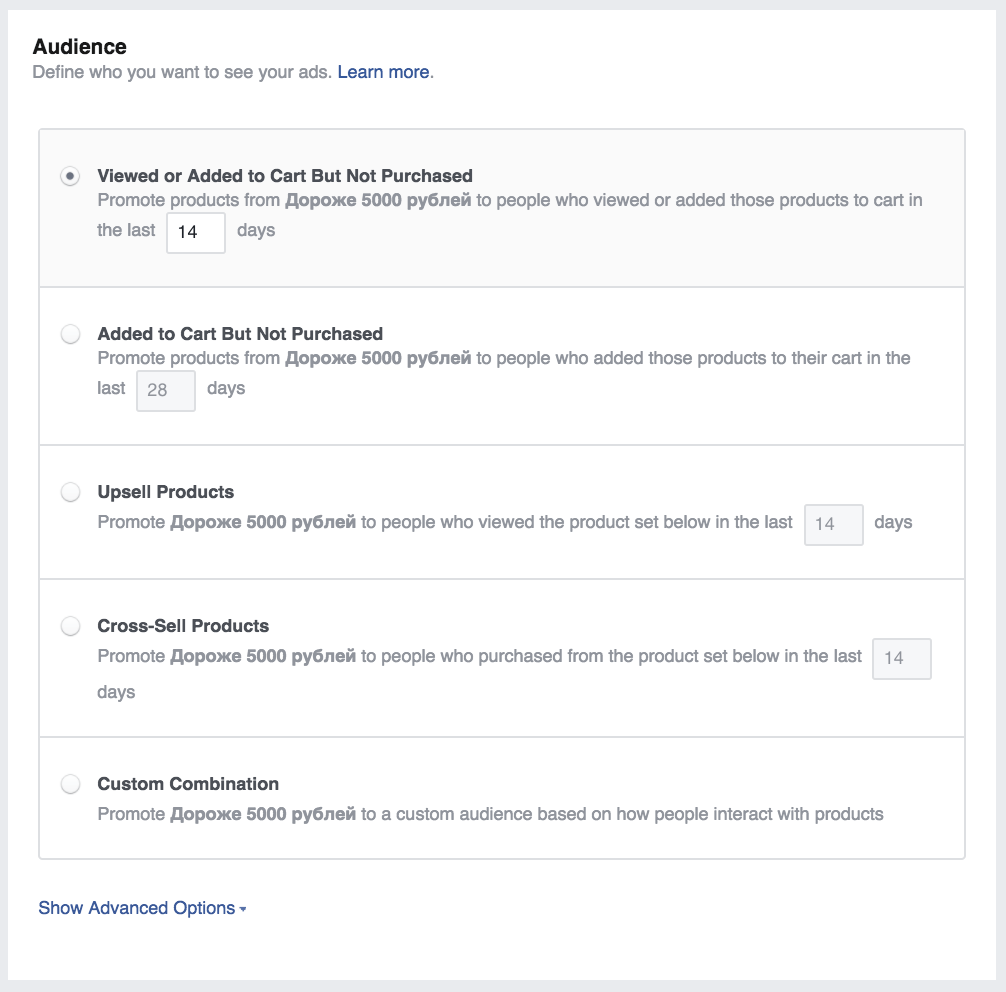Click the Upsell Products heading
1006x992 pixels.
tap(166, 492)
